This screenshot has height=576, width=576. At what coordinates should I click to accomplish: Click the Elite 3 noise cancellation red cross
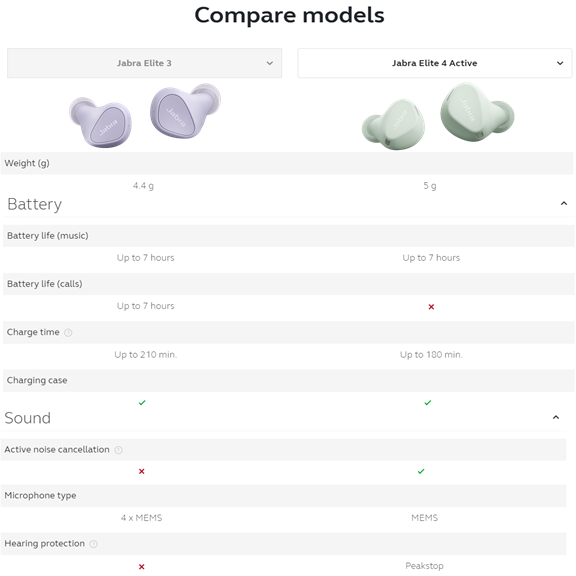141,471
